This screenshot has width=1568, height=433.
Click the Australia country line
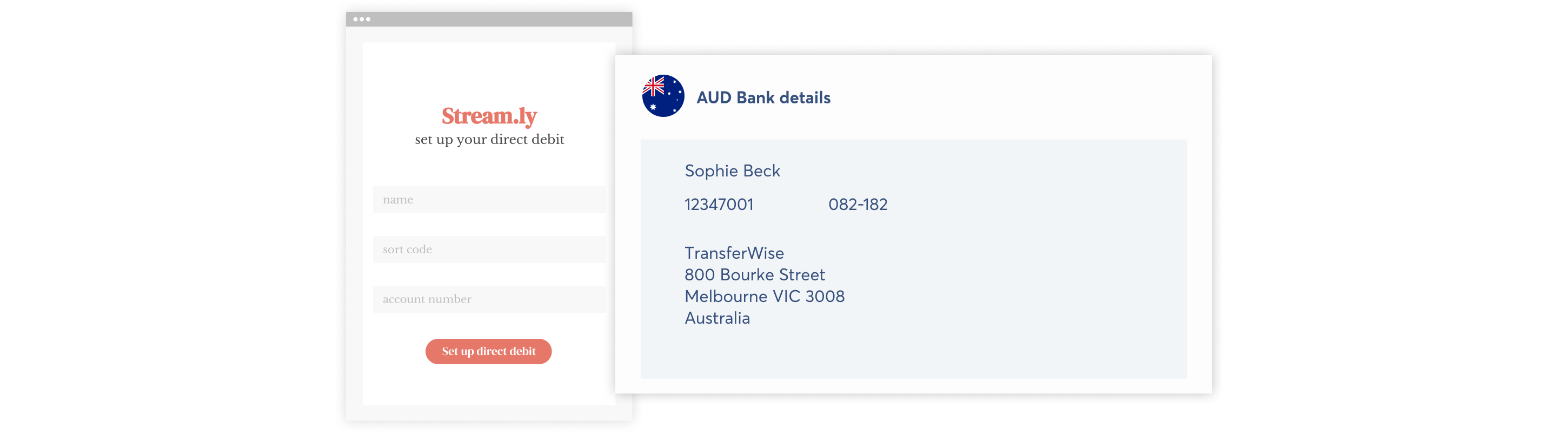[x=717, y=318]
